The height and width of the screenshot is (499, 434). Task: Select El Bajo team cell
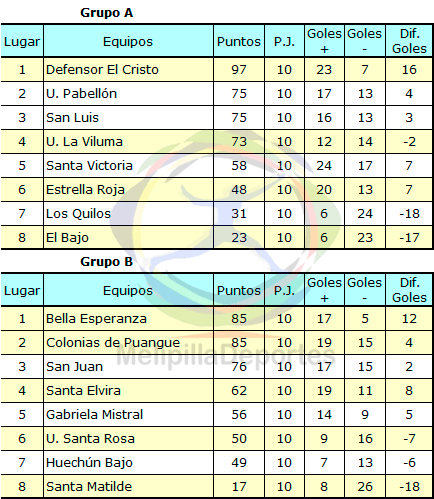tap(128, 237)
